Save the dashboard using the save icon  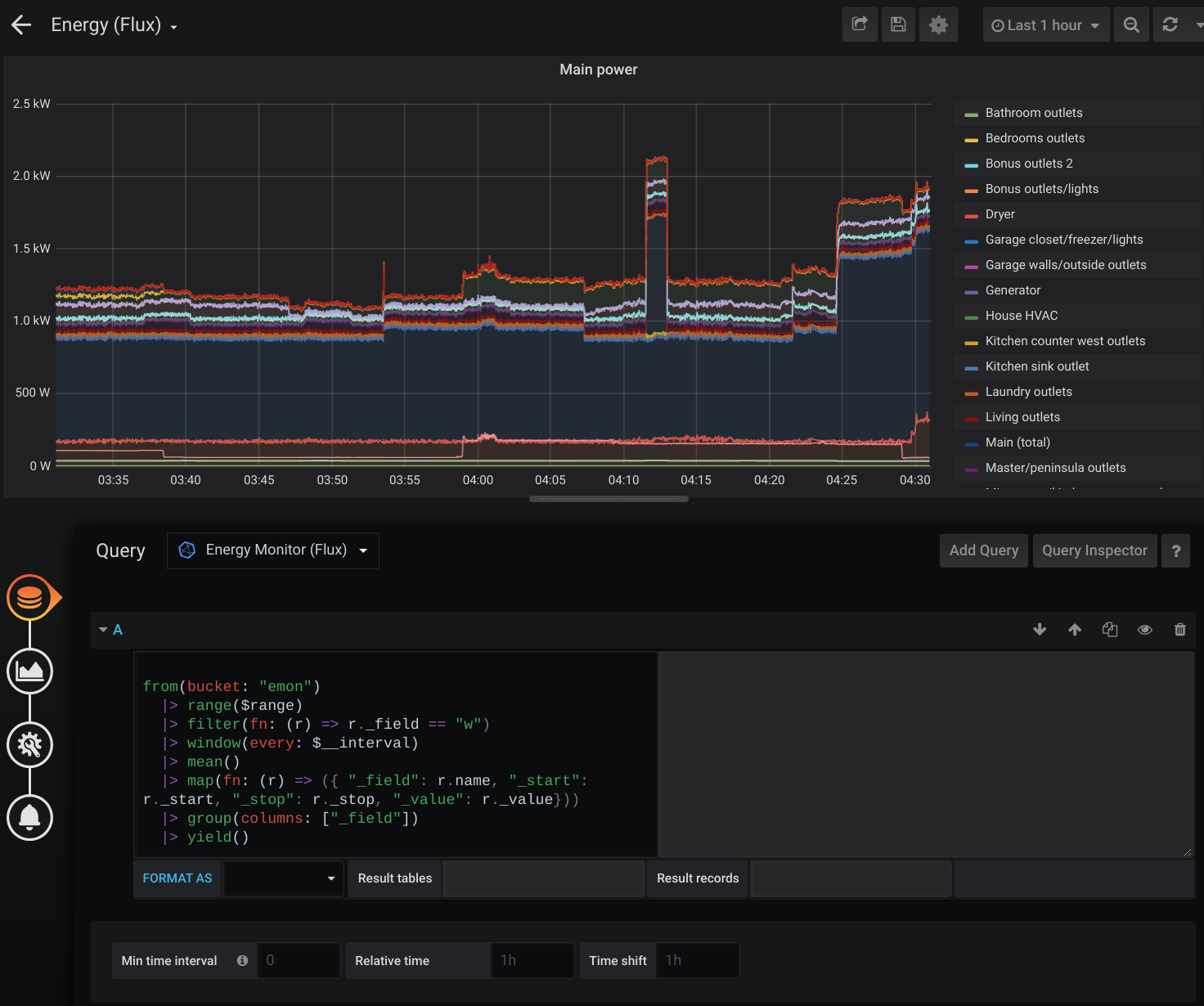(x=898, y=25)
